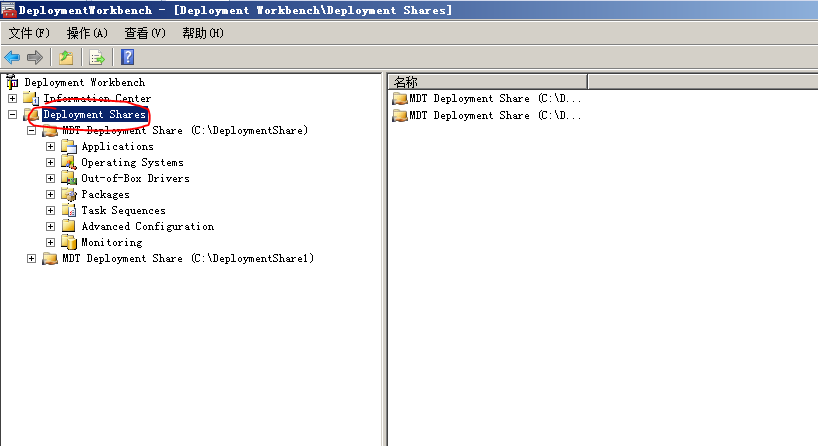818x446 pixels.
Task: Click the Forward arrow toolbar icon
Action: pos(35,57)
